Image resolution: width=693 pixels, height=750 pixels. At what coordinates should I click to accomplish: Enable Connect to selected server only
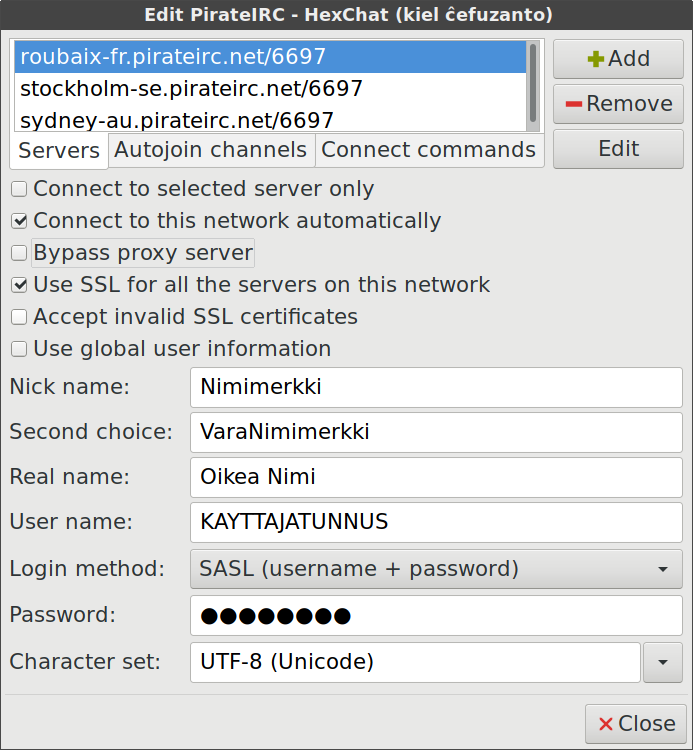coord(19,189)
